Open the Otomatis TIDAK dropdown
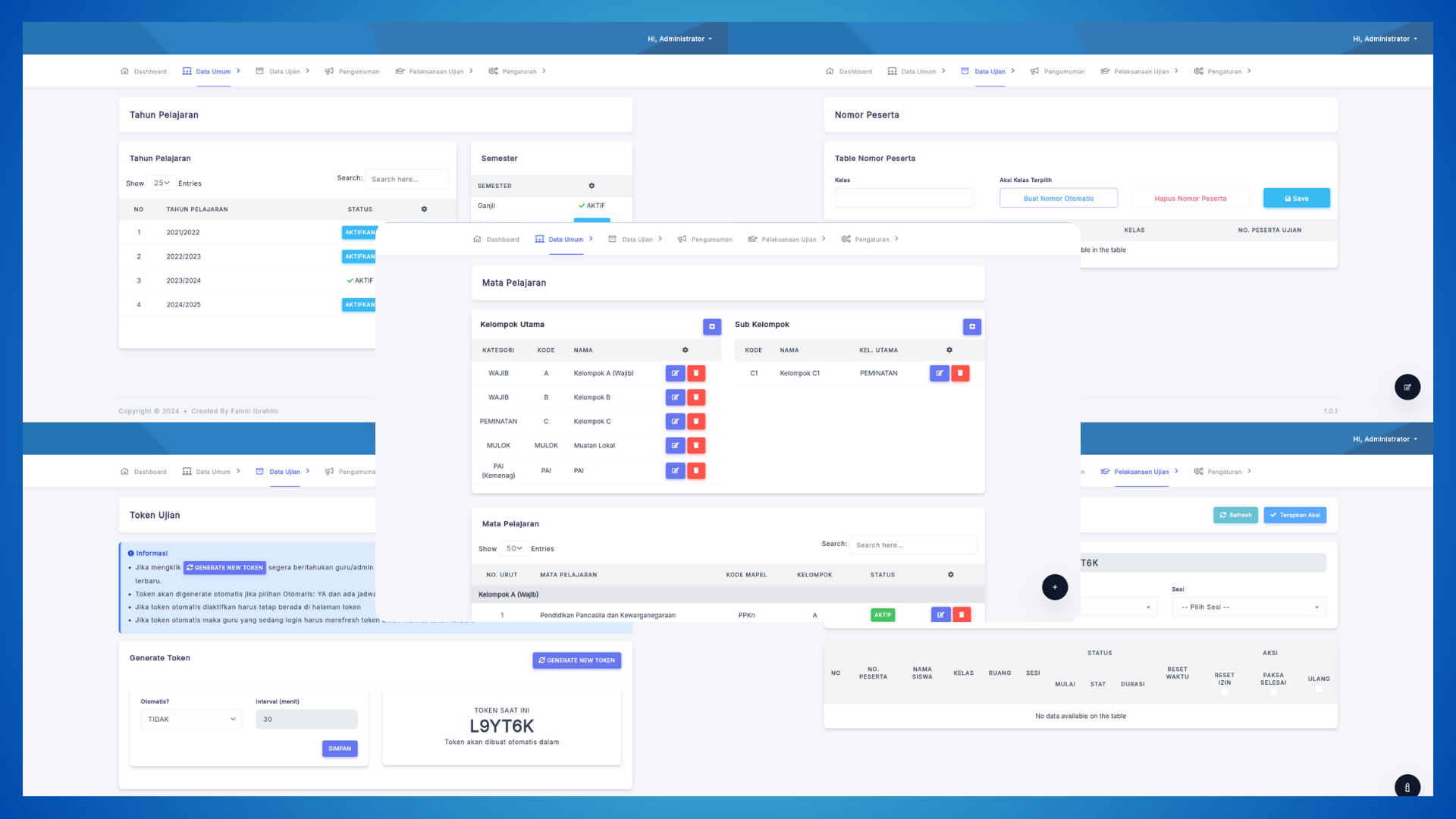 (x=191, y=720)
